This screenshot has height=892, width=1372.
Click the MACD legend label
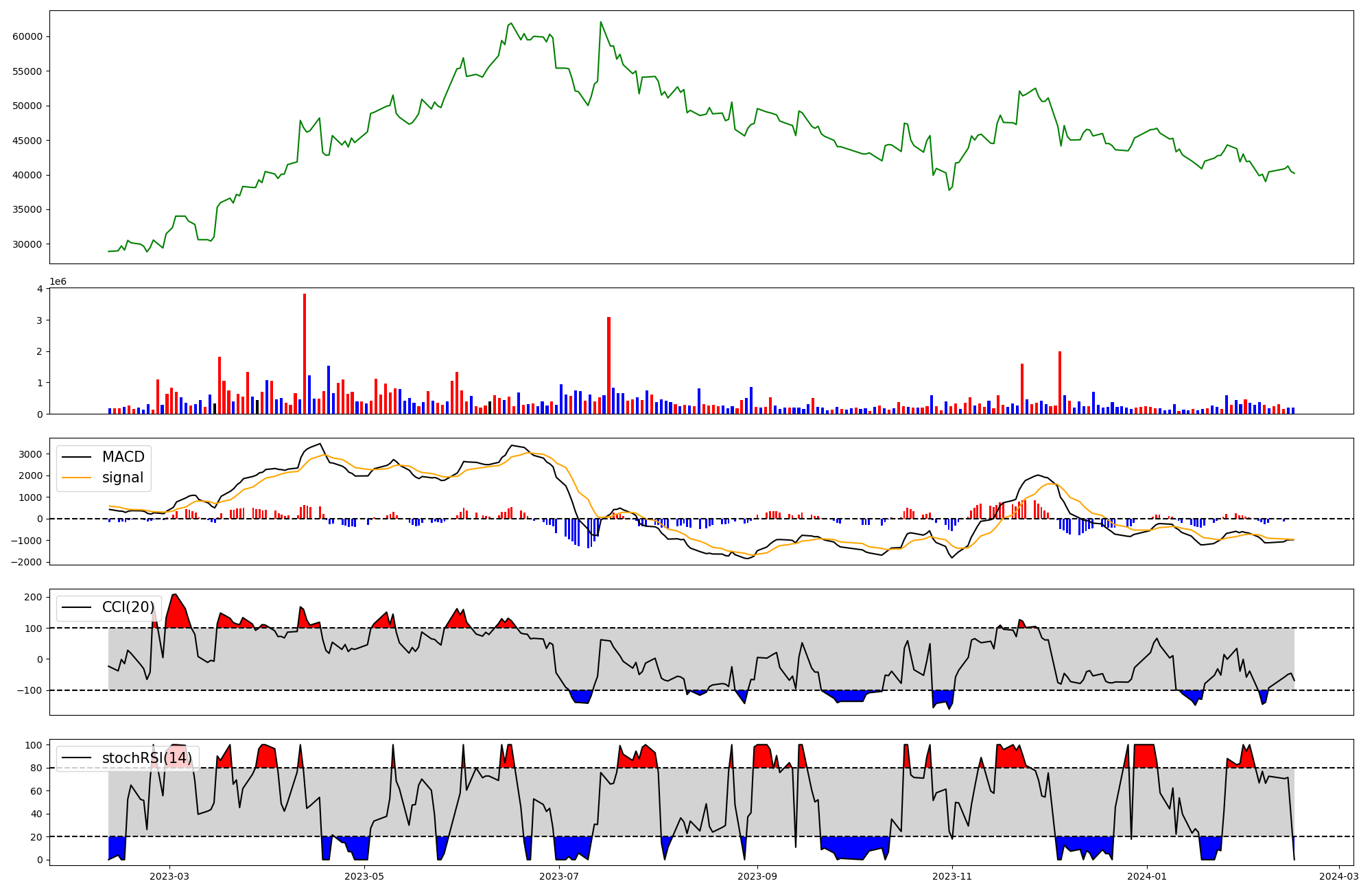(123, 457)
